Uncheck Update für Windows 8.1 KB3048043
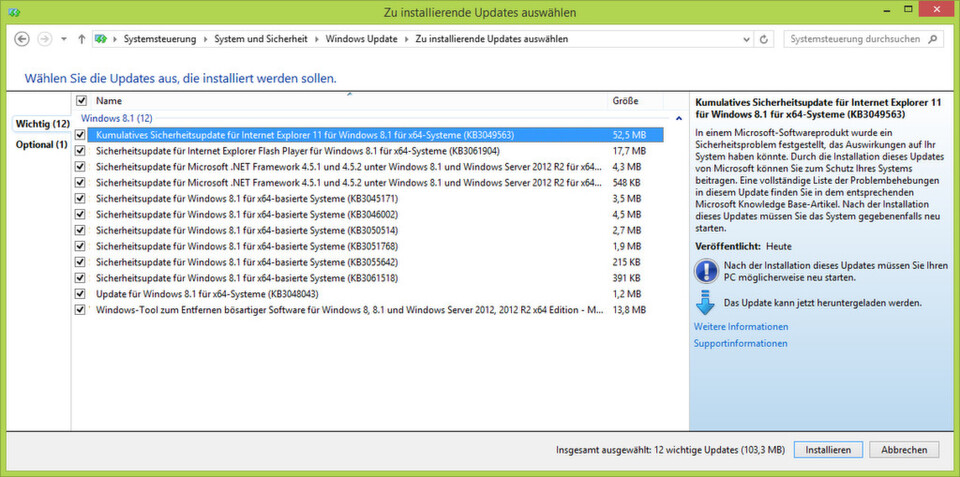Screen dimensions: 960x477 click(x=80, y=293)
